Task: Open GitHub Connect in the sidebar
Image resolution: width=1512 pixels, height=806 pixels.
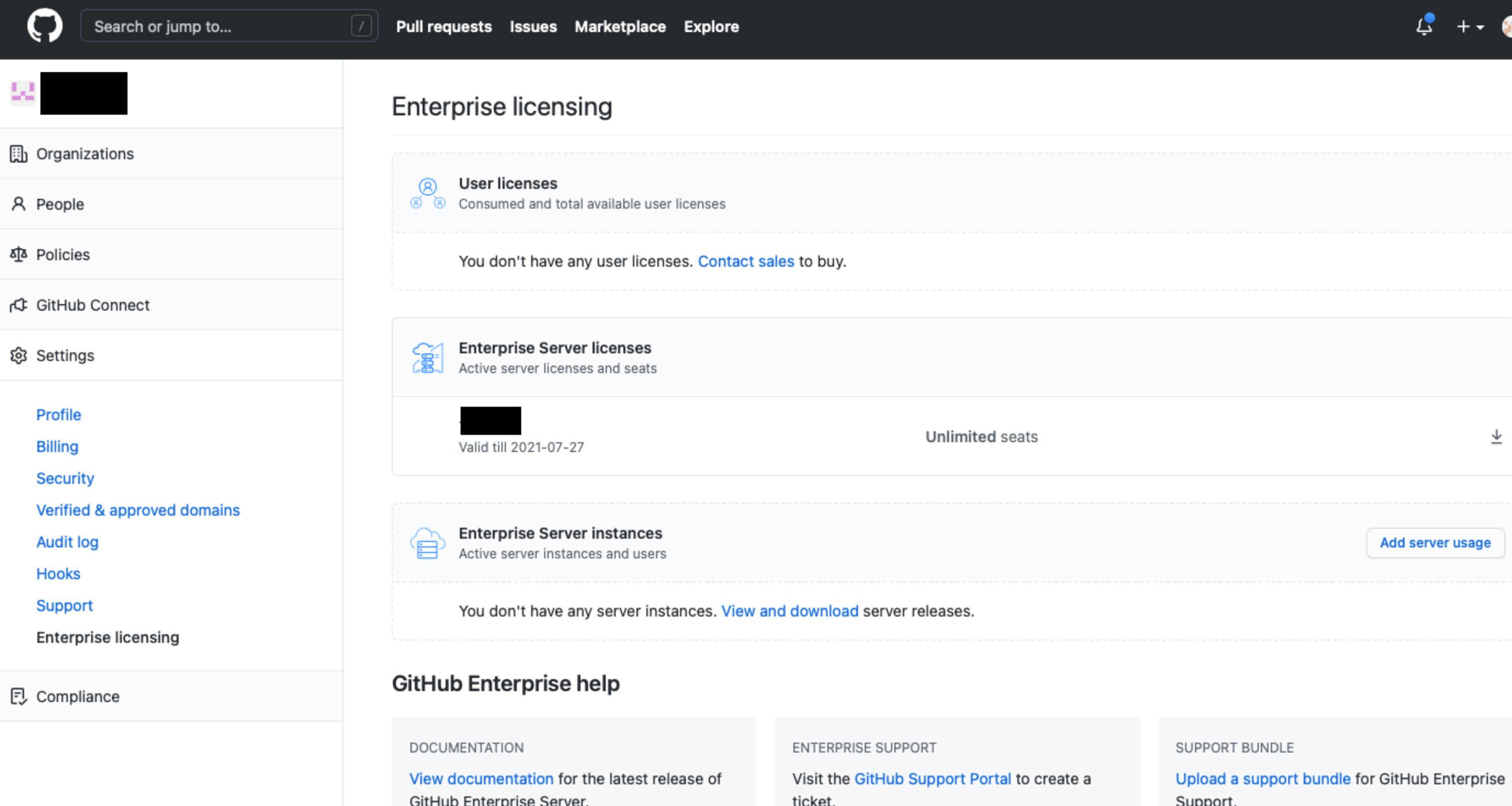Action: click(171, 305)
